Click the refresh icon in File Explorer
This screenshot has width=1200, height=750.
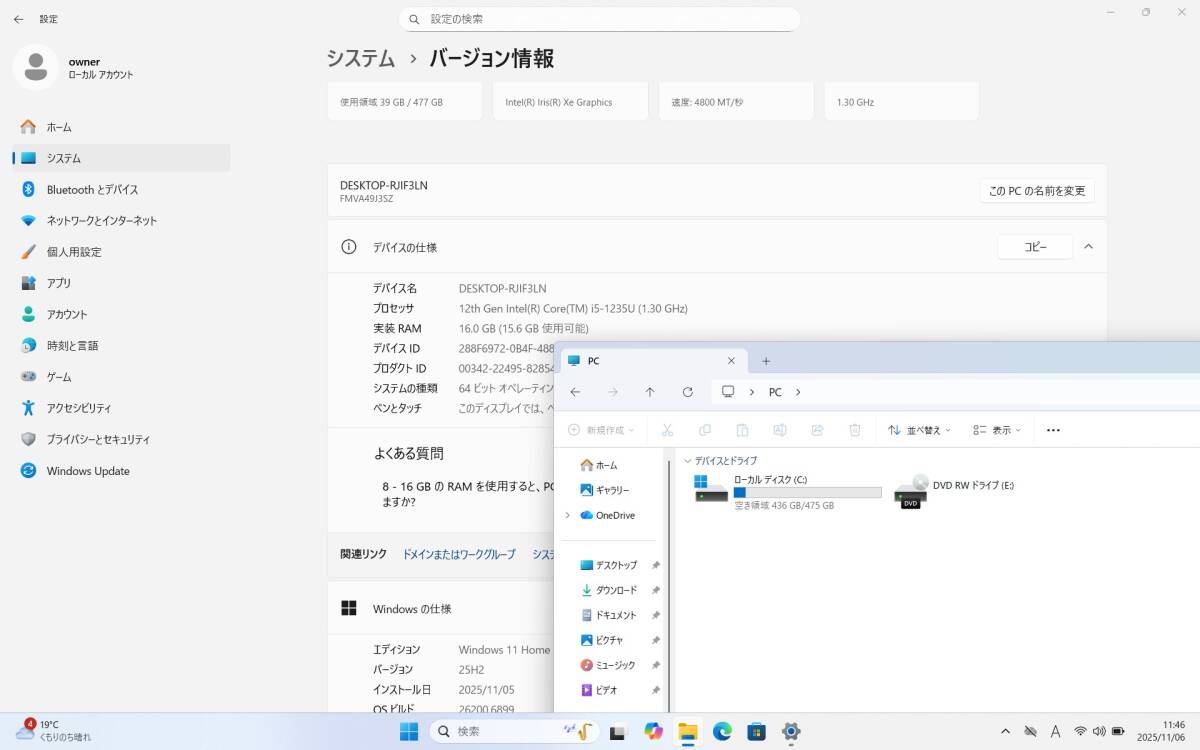687,392
